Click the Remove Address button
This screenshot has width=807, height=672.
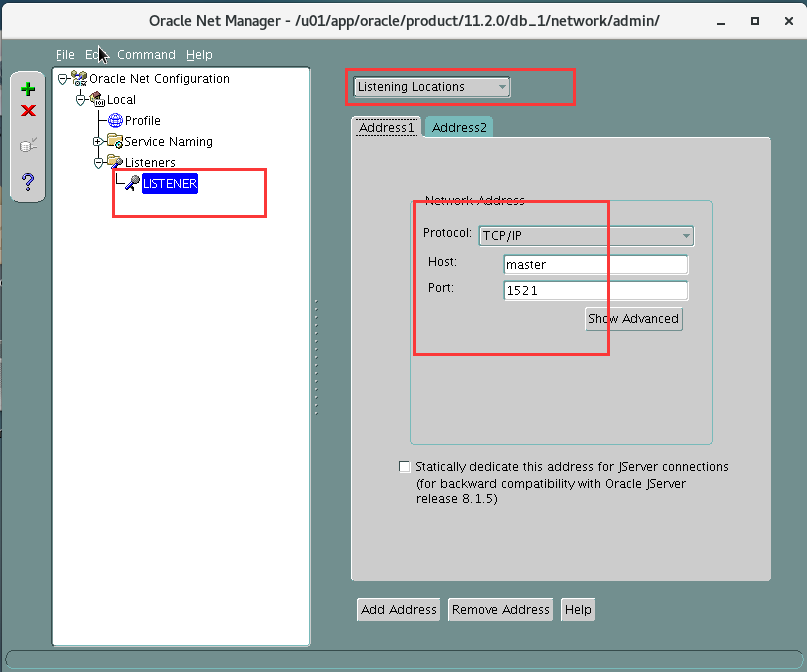click(500, 610)
